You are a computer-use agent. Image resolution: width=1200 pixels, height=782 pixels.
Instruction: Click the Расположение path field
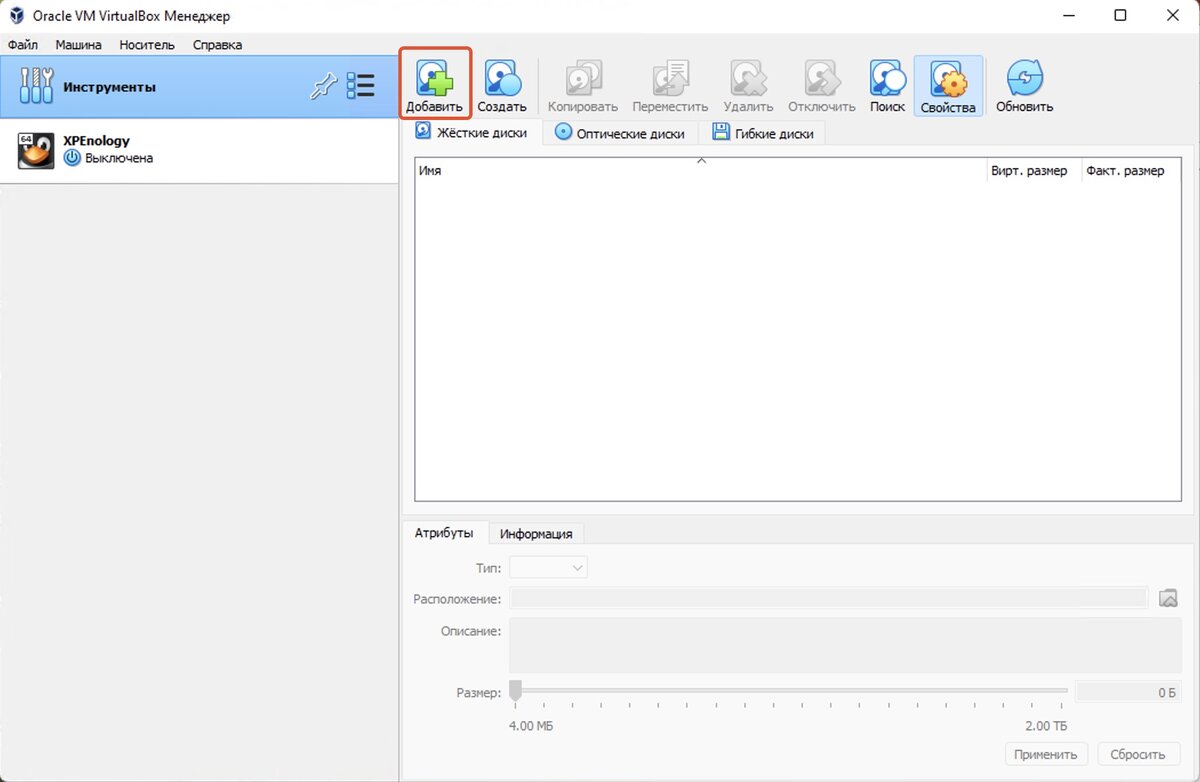click(x=828, y=598)
